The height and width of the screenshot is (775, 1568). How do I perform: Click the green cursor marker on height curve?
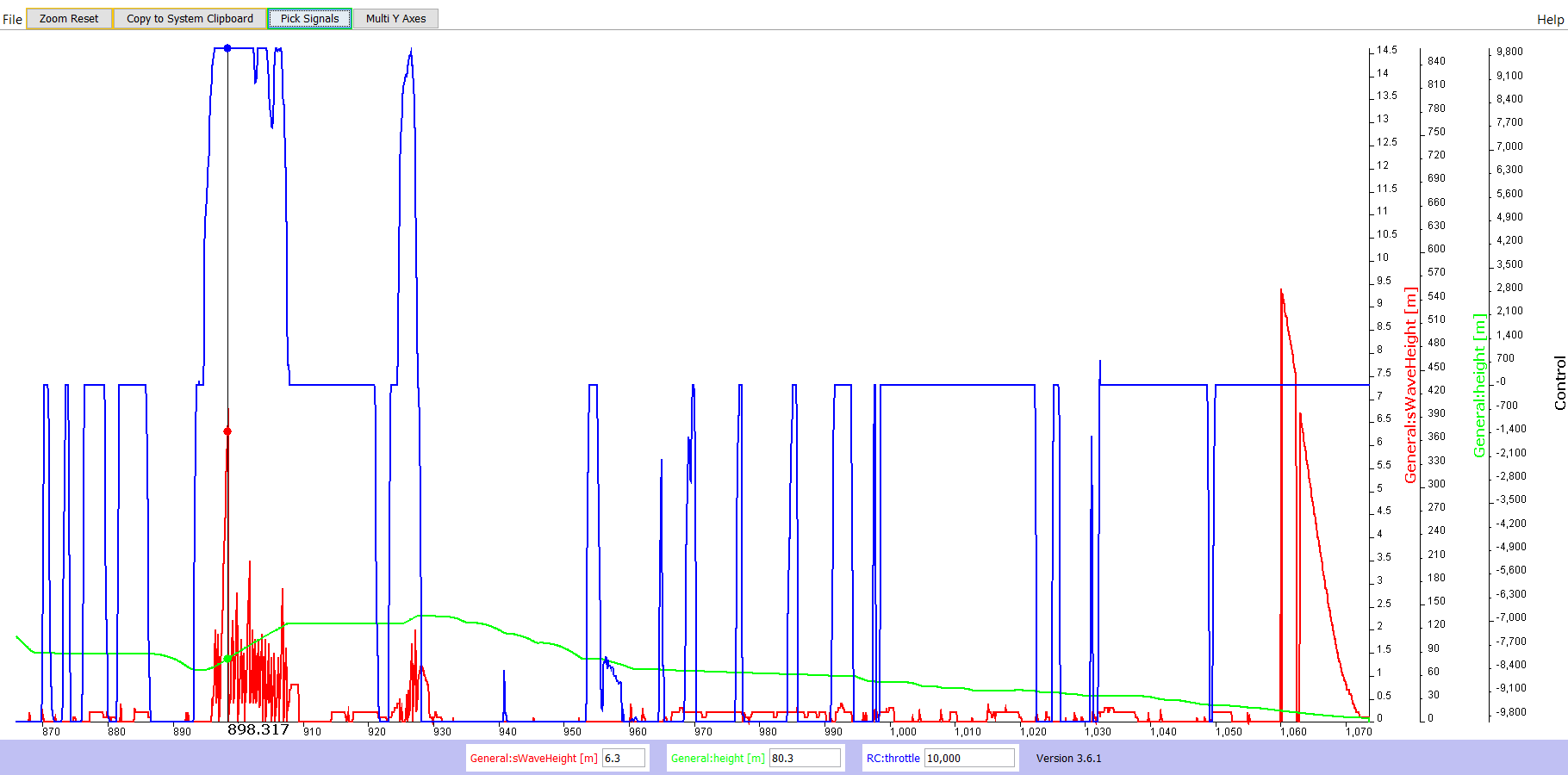(227, 659)
